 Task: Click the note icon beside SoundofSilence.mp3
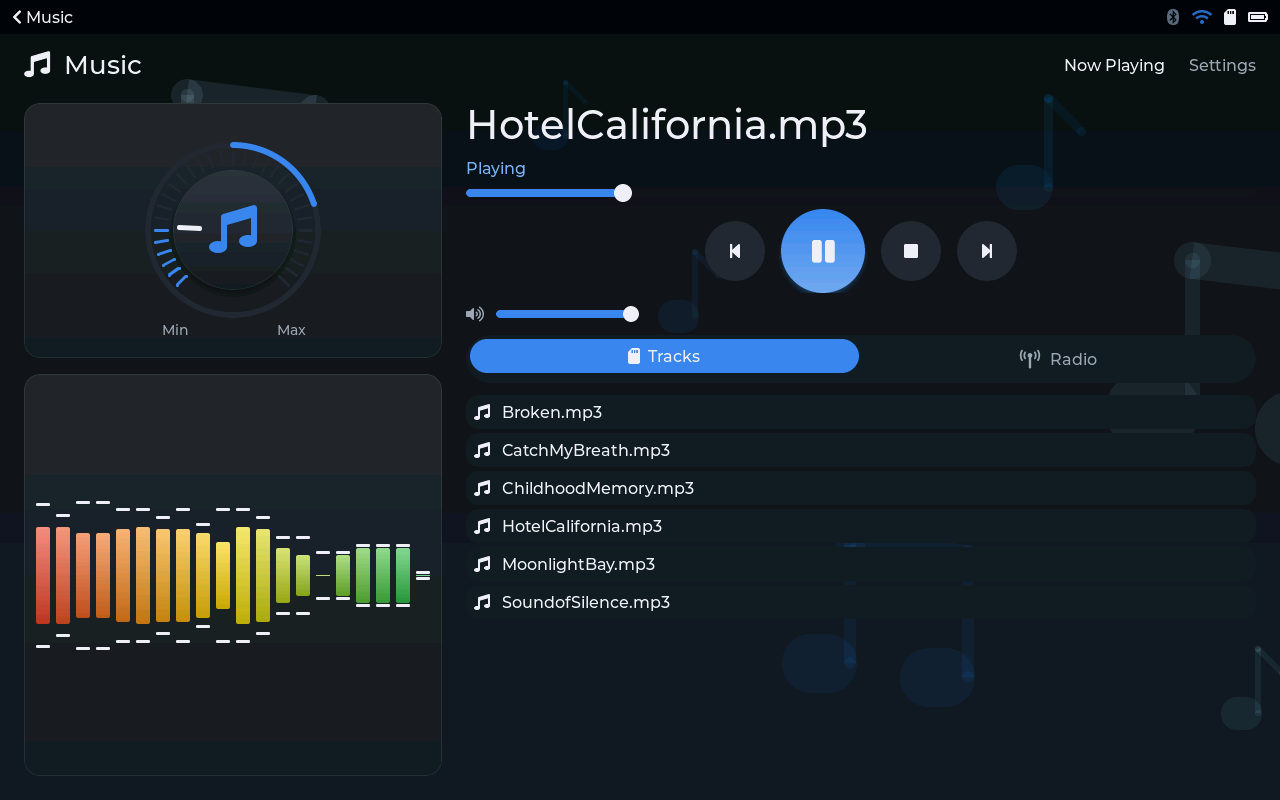pyautogui.click(x=482, y=602)
